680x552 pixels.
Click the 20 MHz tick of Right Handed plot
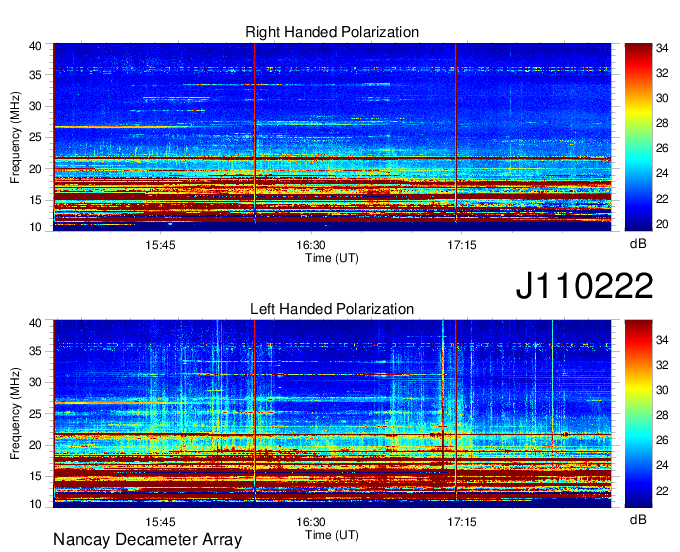[35, 169]
